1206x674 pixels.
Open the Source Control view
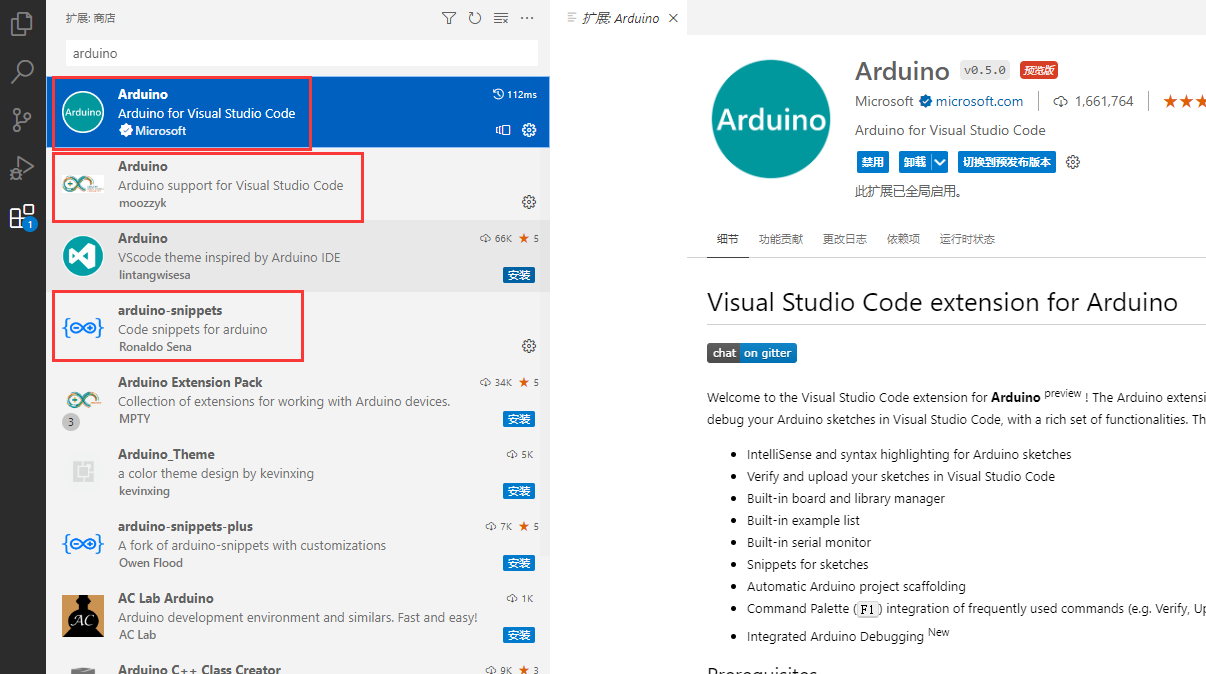22,120
